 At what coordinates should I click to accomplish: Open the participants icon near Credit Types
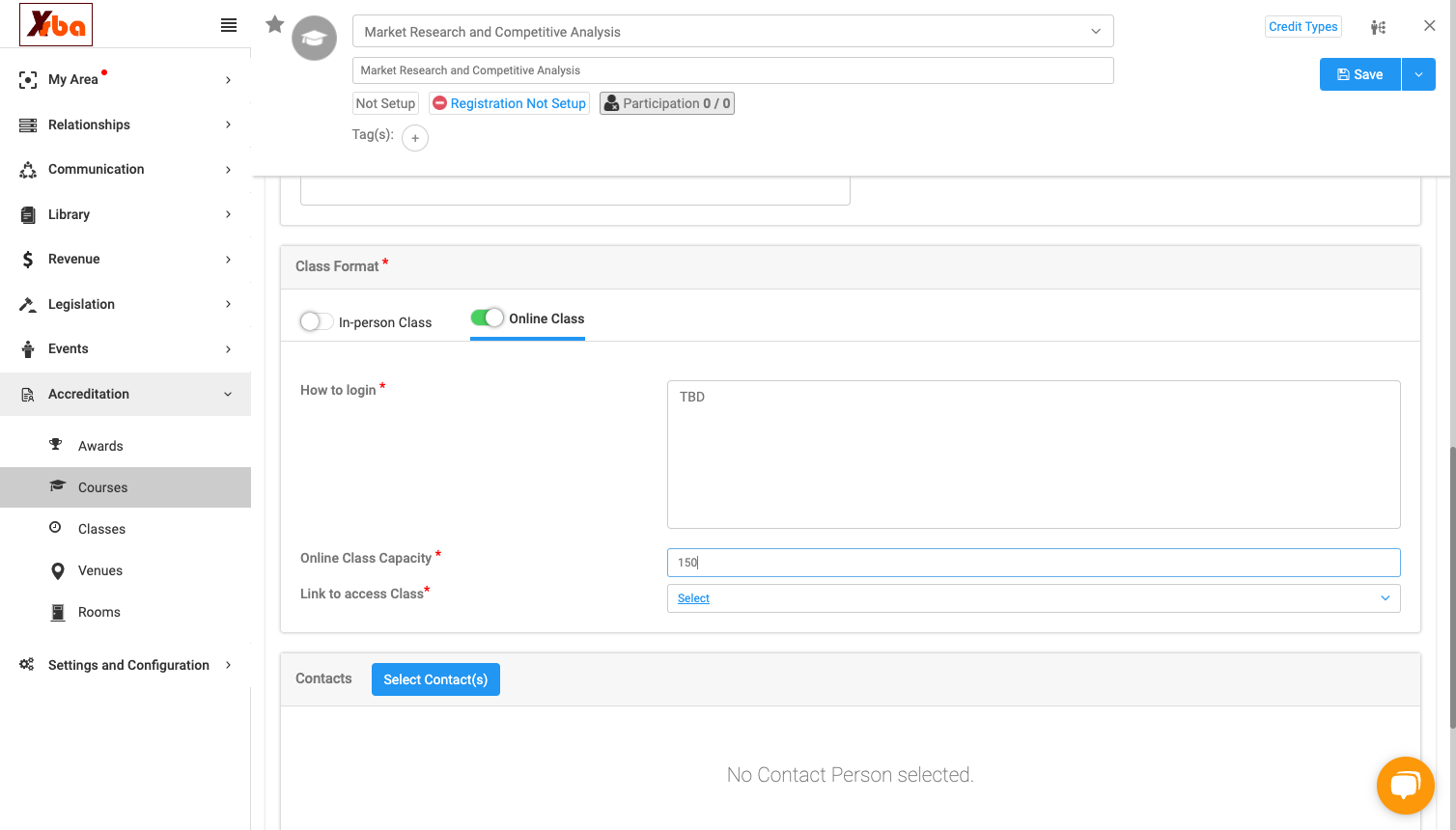click(x=1379, y=27)
